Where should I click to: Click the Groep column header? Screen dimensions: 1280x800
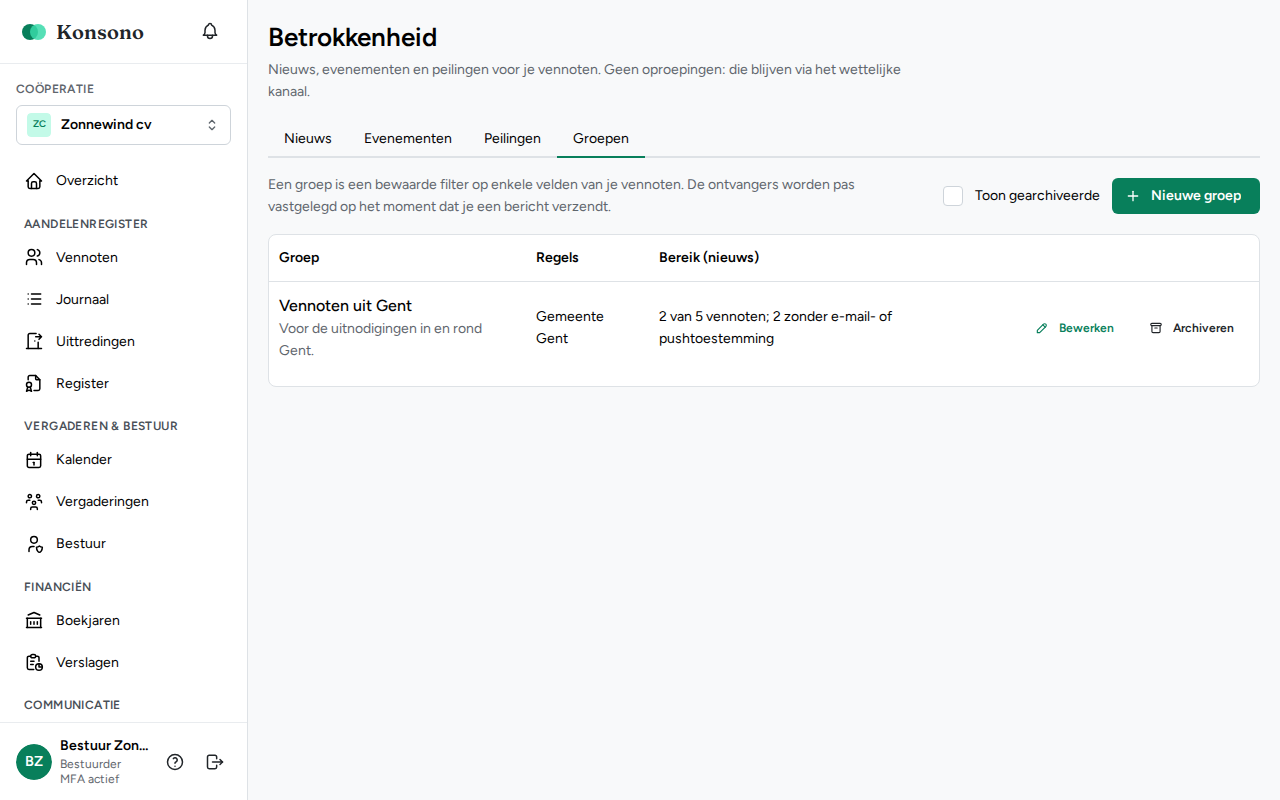[299, 258]
